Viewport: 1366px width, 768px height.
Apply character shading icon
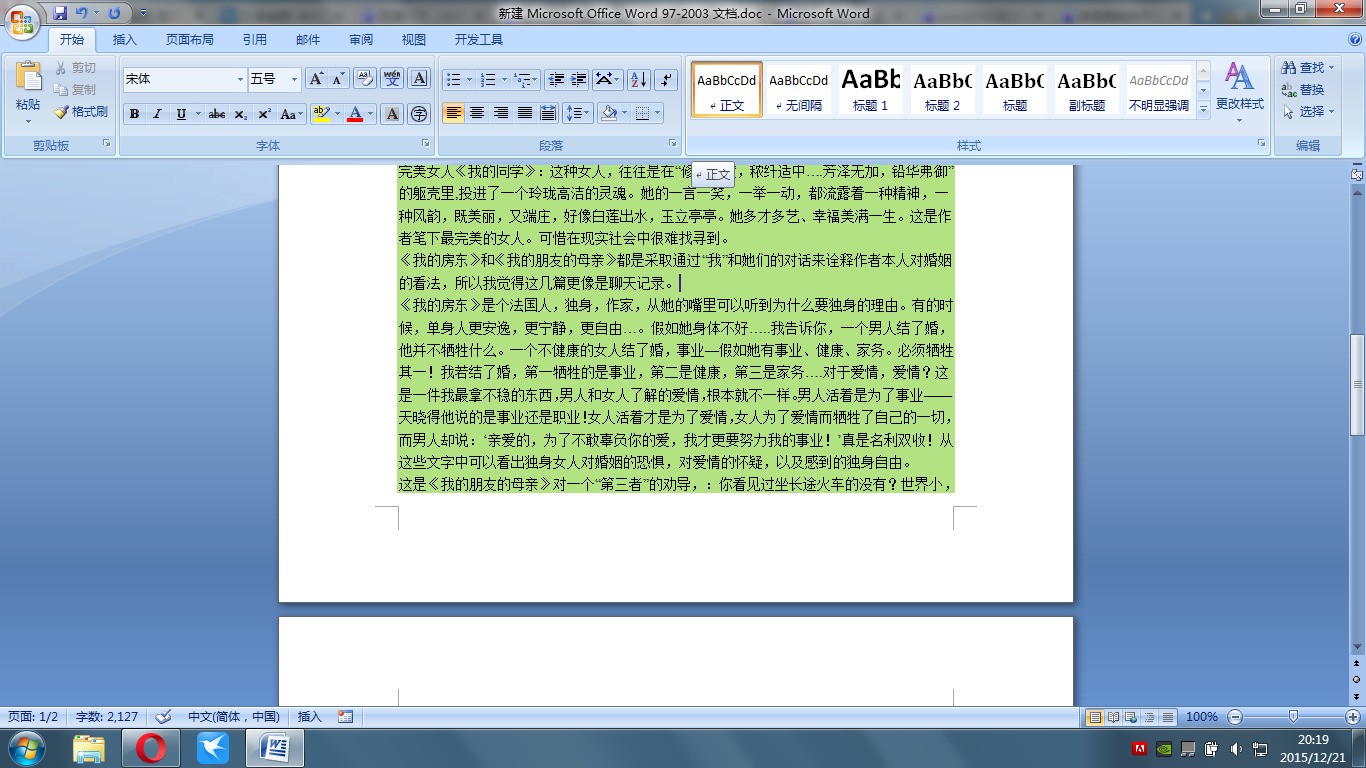tap(392, 114)
